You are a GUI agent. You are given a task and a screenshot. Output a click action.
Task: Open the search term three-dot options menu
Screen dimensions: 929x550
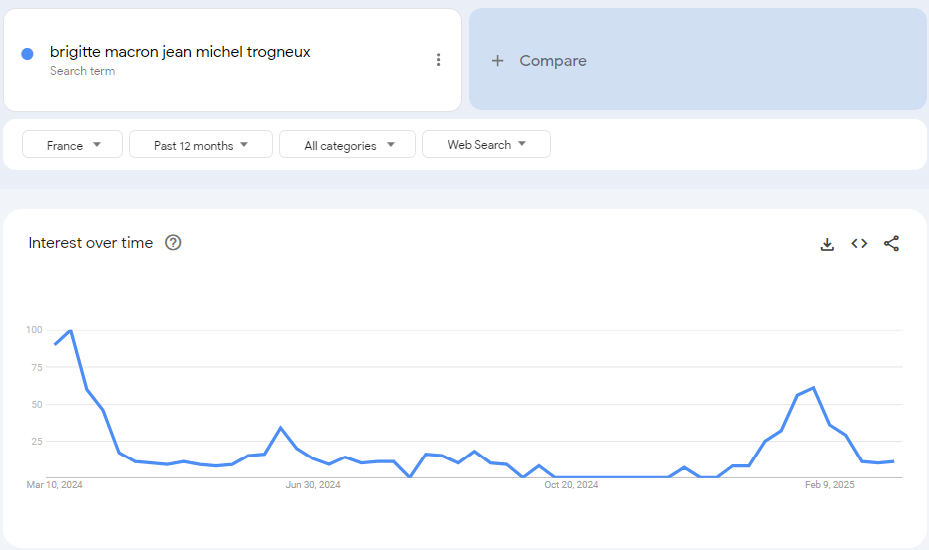438,60
